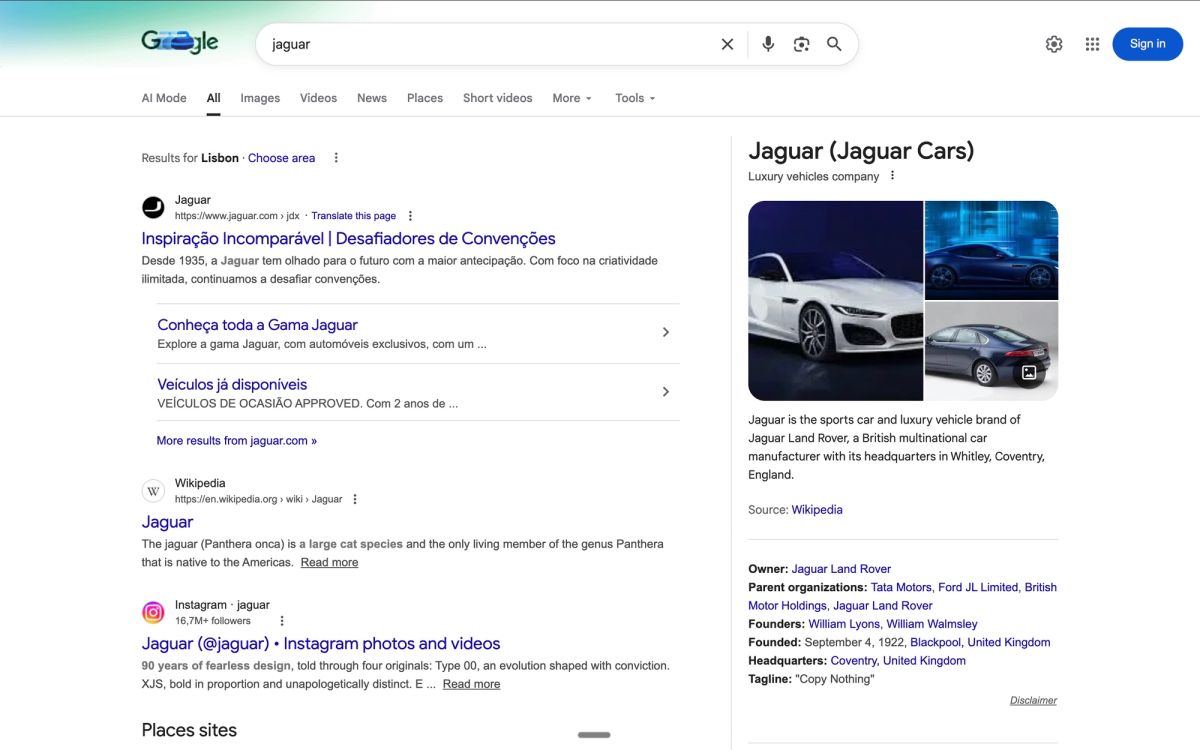The height and width of the screenshot is (750, 1200).
Task: Open Veículos já disponíveis link
Action: coord(232,384)
